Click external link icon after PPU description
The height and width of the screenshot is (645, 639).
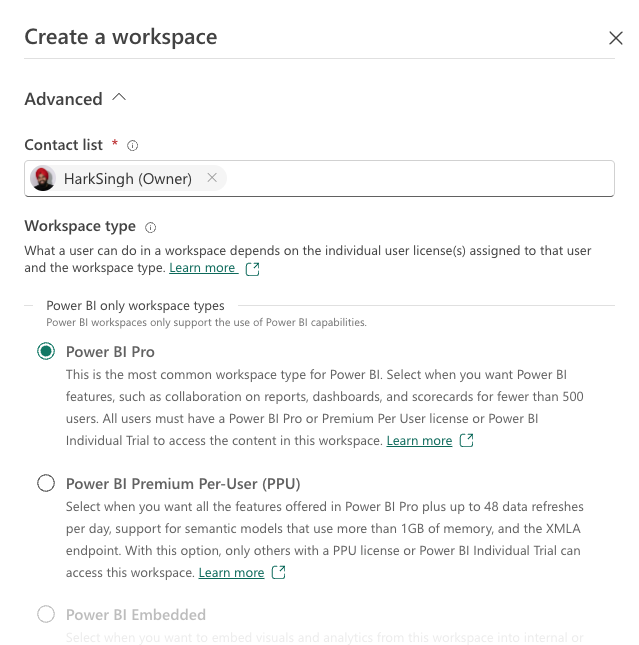(x=279, y=572)
